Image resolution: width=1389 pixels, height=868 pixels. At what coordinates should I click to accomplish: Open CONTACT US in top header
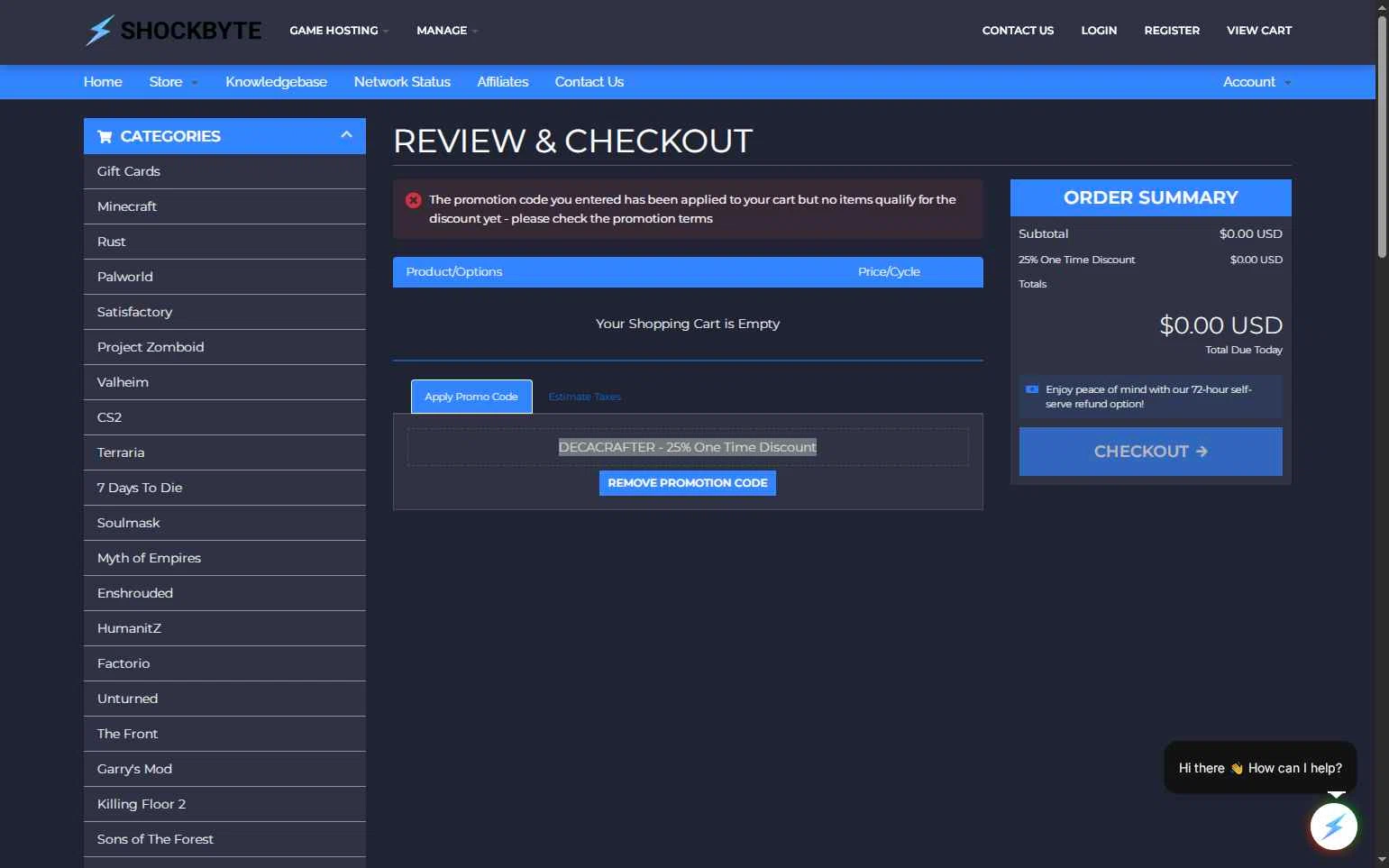click(1018, 31)
